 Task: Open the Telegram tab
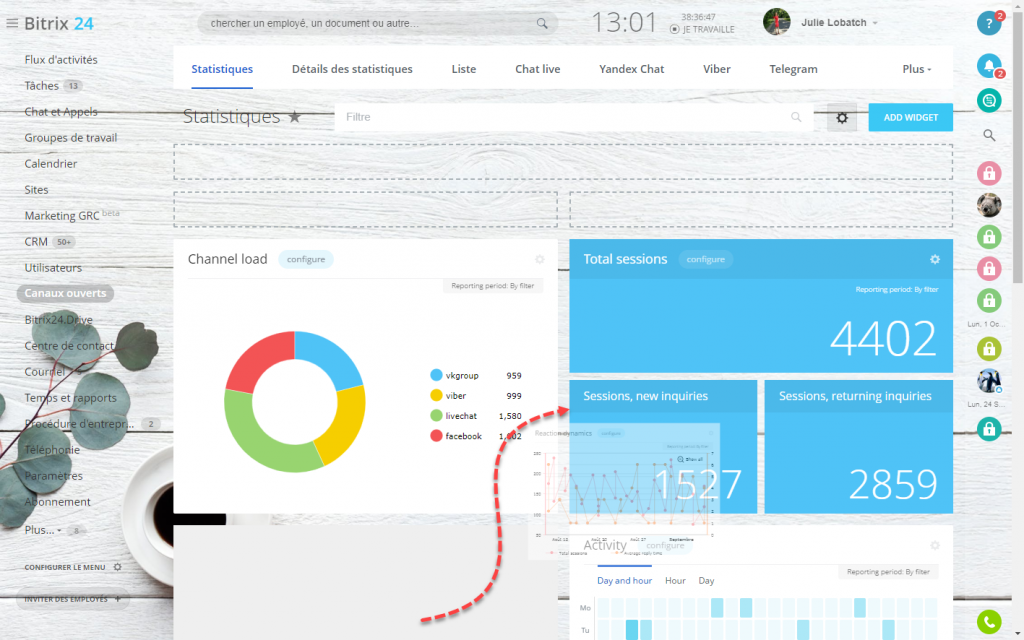793,69
